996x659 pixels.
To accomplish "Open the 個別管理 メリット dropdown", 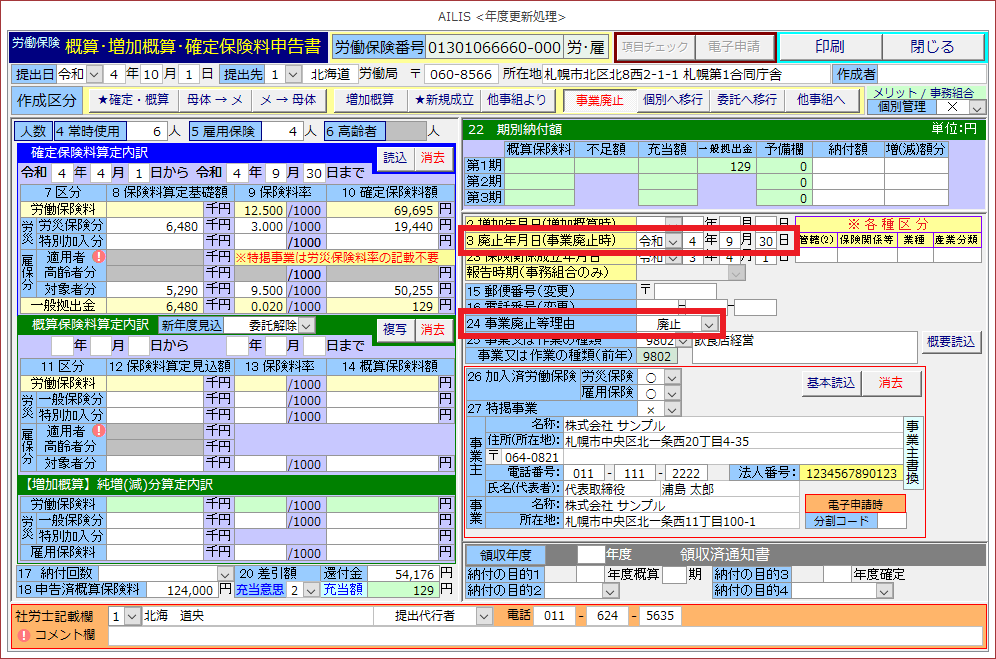I will coord(977,107).
